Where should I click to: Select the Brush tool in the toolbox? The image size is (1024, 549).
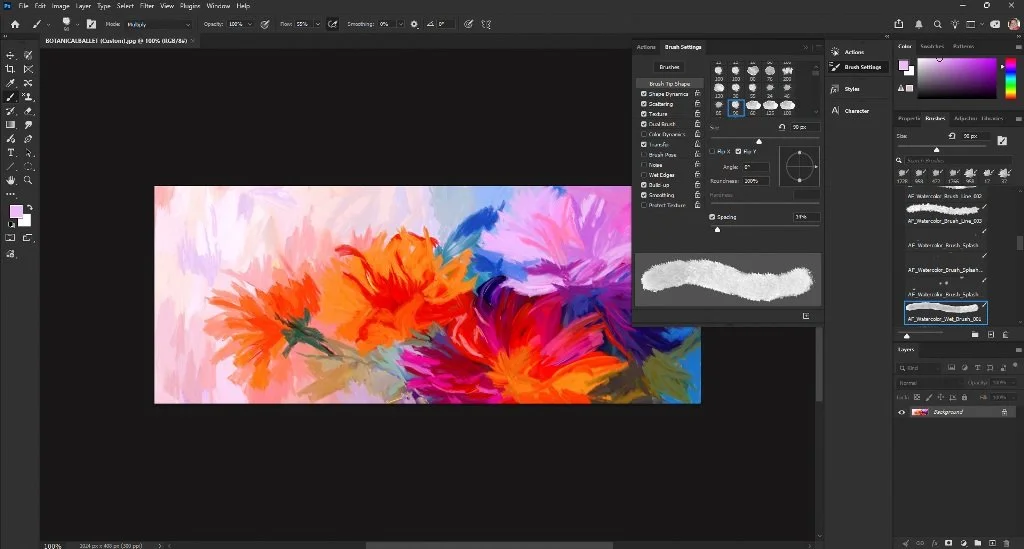[x=10, y=97]
